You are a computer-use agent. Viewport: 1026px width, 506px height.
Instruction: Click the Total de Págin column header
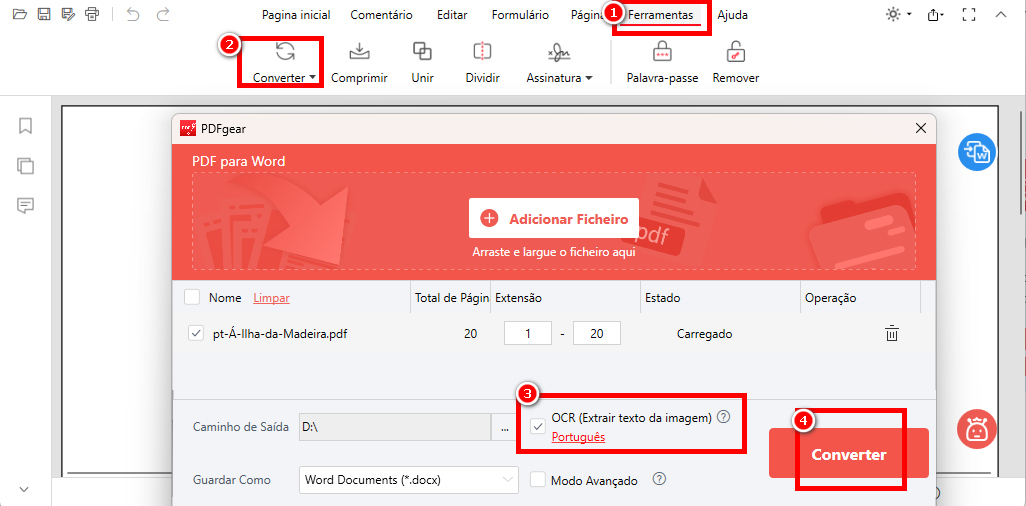click(452, 298)
